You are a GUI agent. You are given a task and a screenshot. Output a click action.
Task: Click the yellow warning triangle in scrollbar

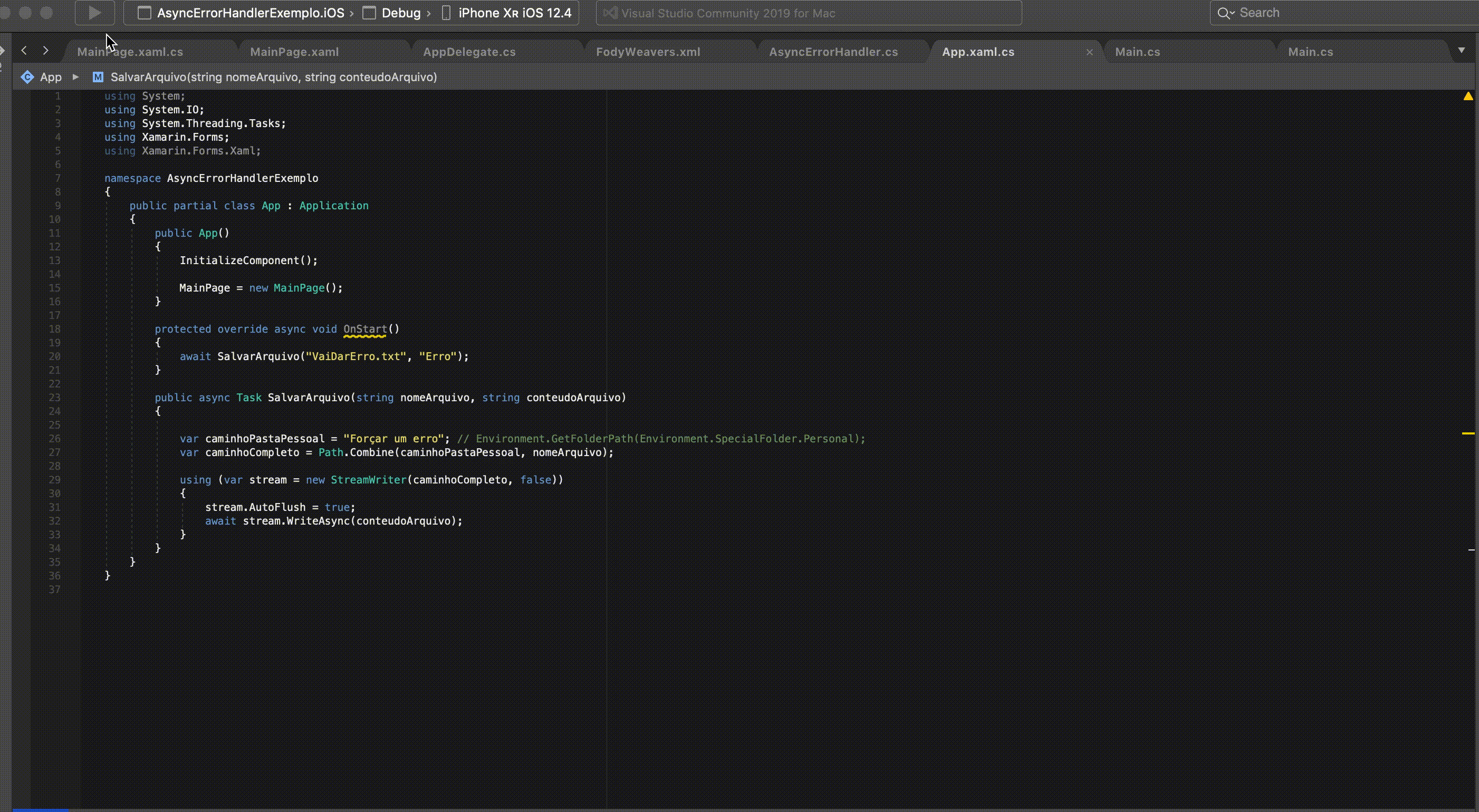pyautogui.click(x=1468, y=96)
